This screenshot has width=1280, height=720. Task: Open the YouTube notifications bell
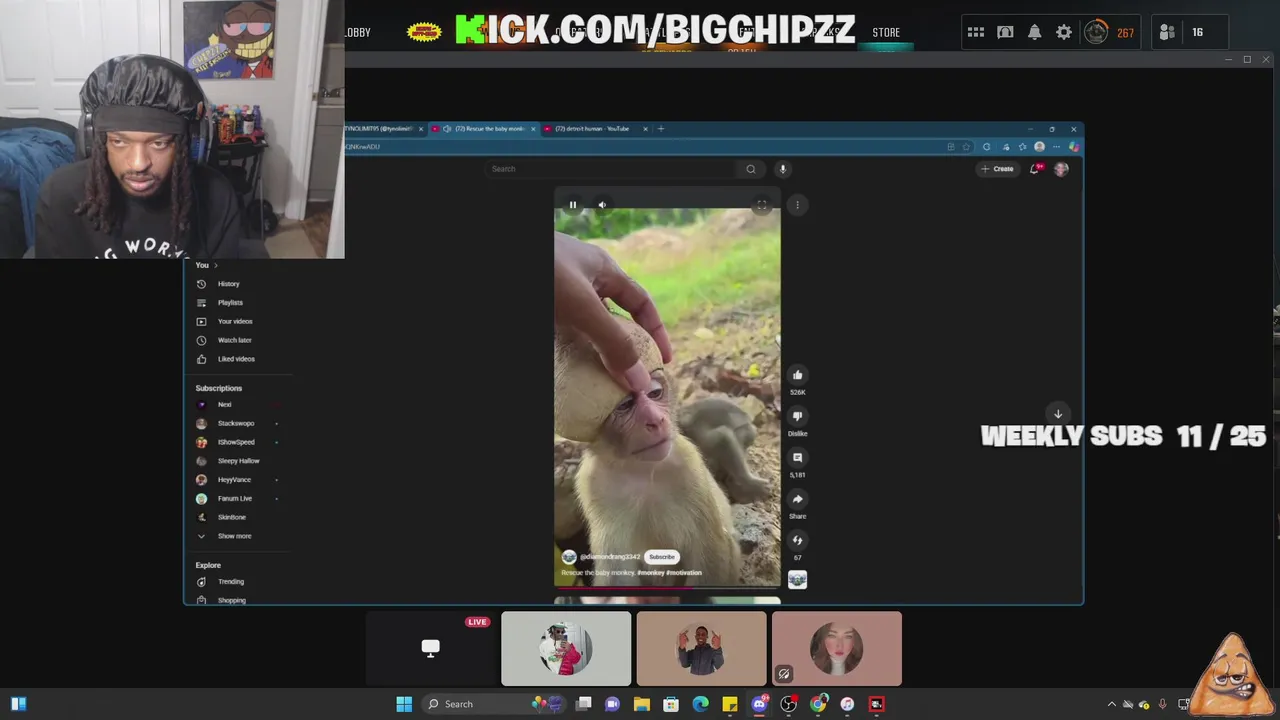pyautogui.click(x=1035, y=169)
